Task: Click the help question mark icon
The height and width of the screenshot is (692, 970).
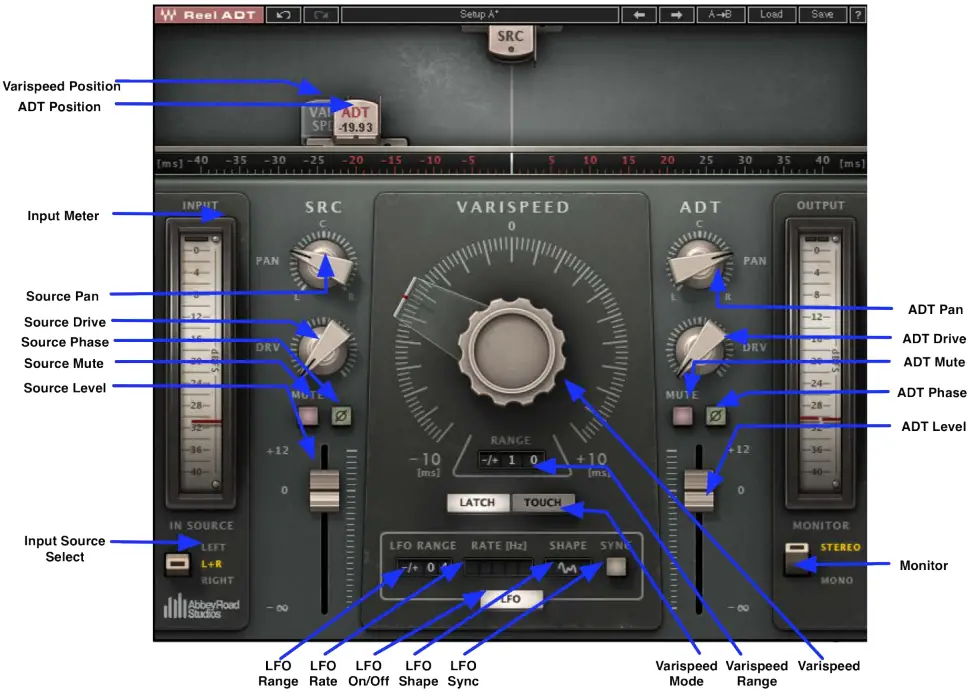Action: point(858,14)
